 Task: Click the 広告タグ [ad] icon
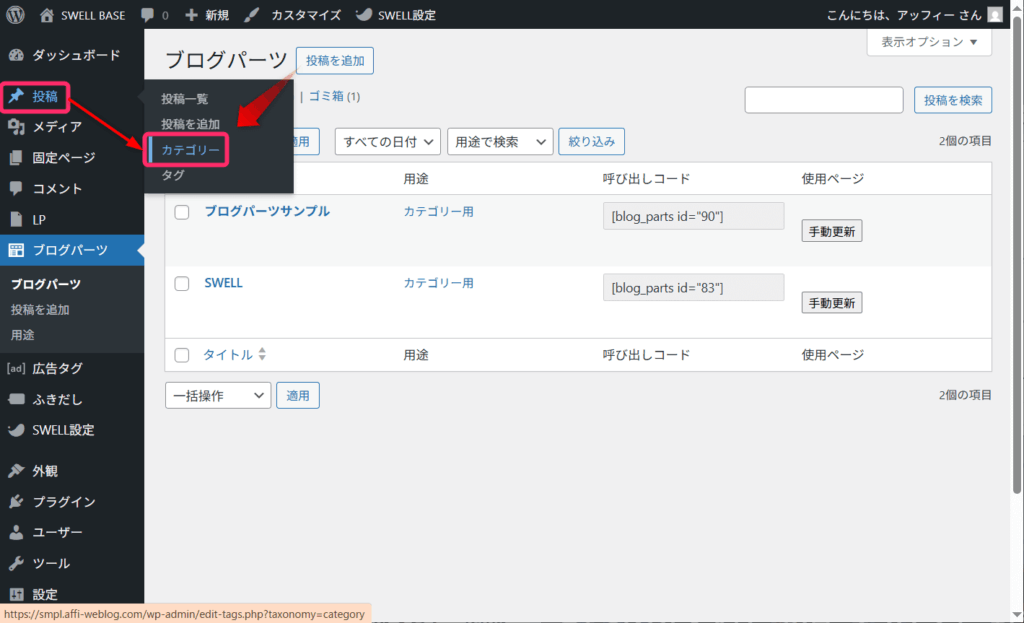tap(16, 368)
